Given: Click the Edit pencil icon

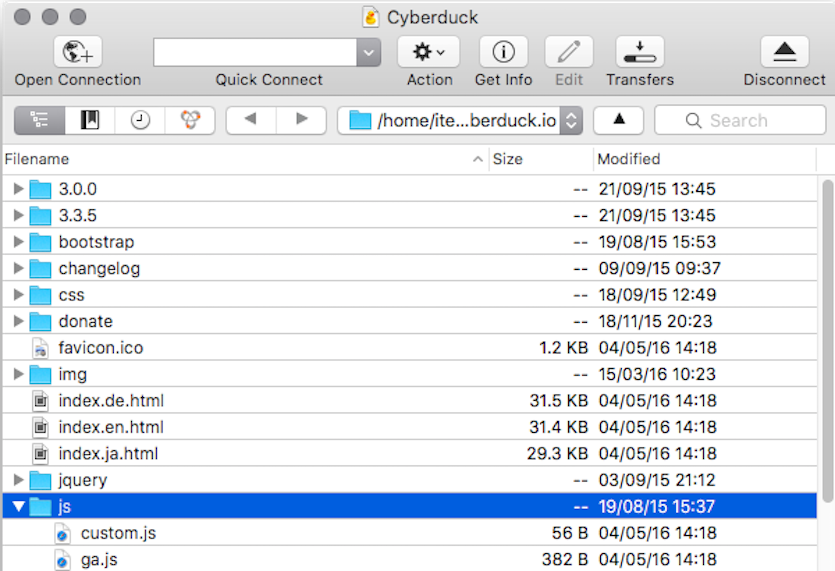Looking at the screenshot, I should click(569, 52).
